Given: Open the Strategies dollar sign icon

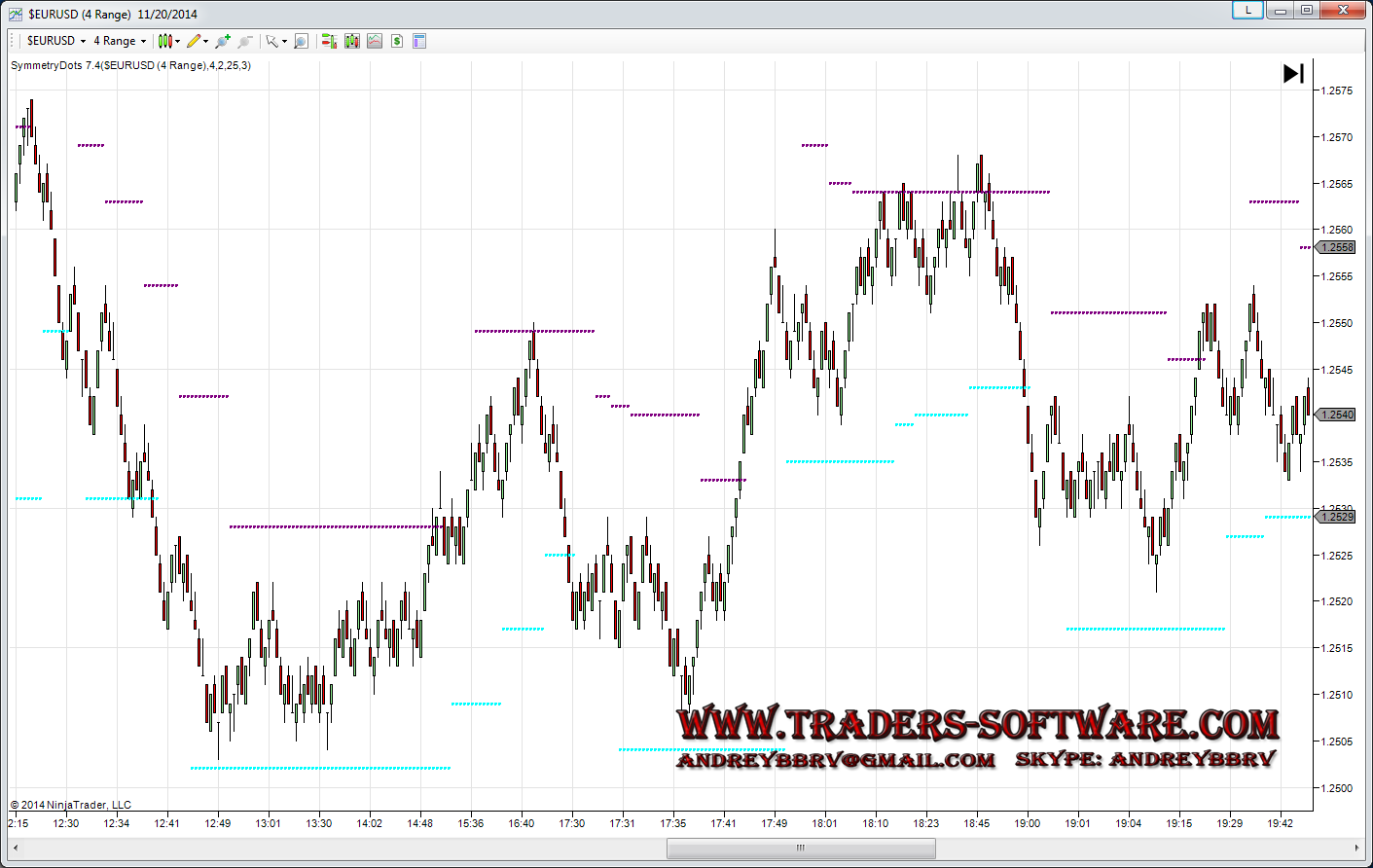Looking at the screenshot, I should [397, 41].
